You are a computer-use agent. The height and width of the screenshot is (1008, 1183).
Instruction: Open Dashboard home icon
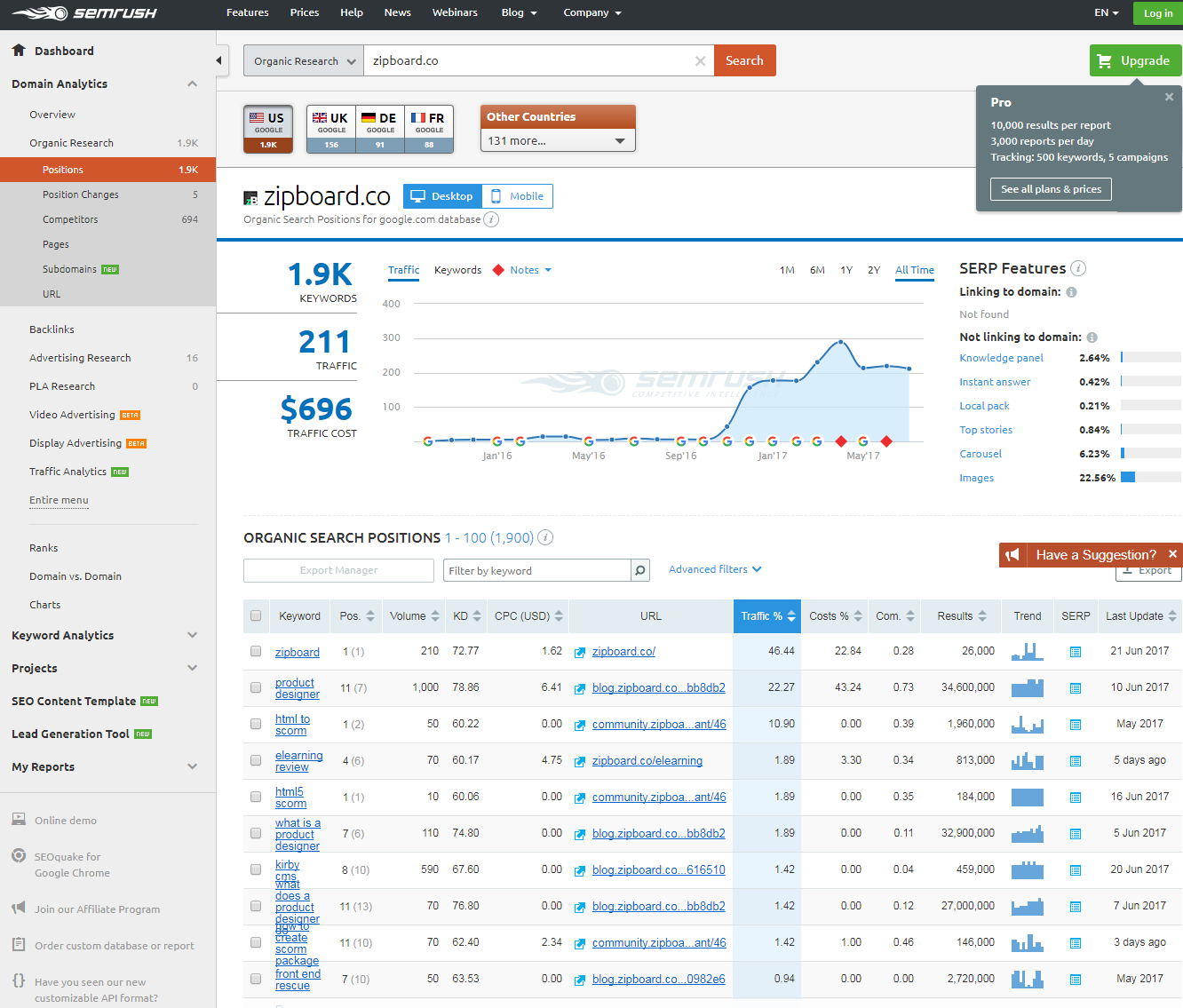pos(19,51)
